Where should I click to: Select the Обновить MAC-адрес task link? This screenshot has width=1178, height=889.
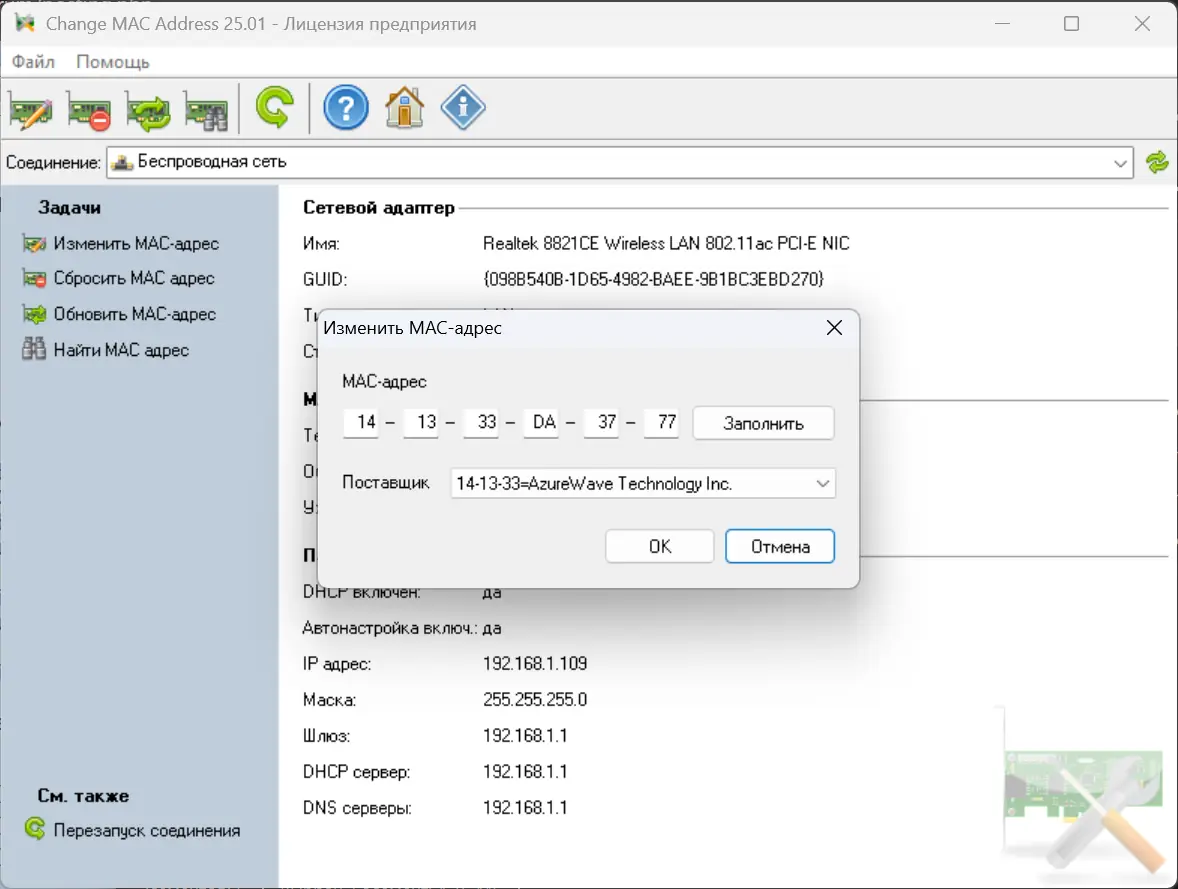point(134,314)
